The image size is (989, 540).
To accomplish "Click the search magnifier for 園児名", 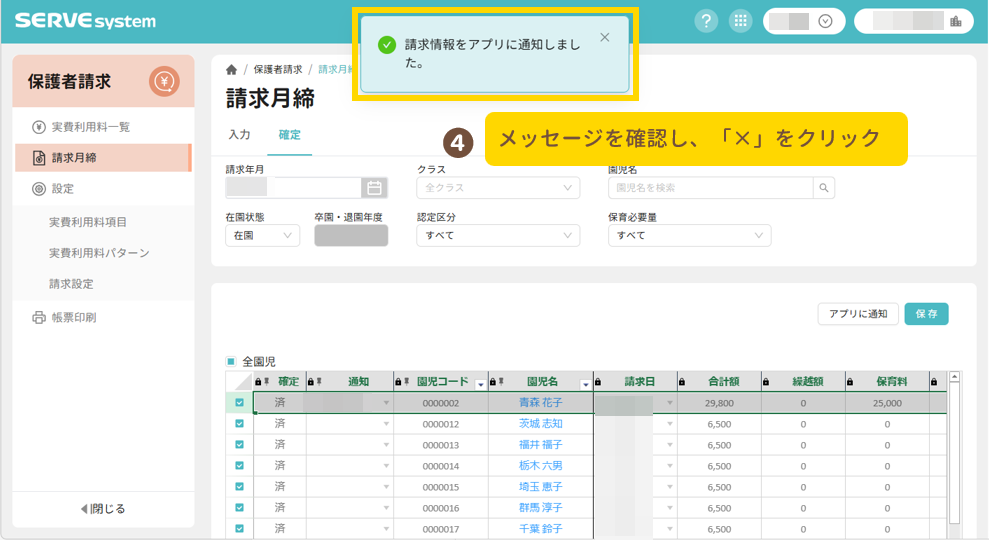I will pyautogui.click(x=823, y=187).
